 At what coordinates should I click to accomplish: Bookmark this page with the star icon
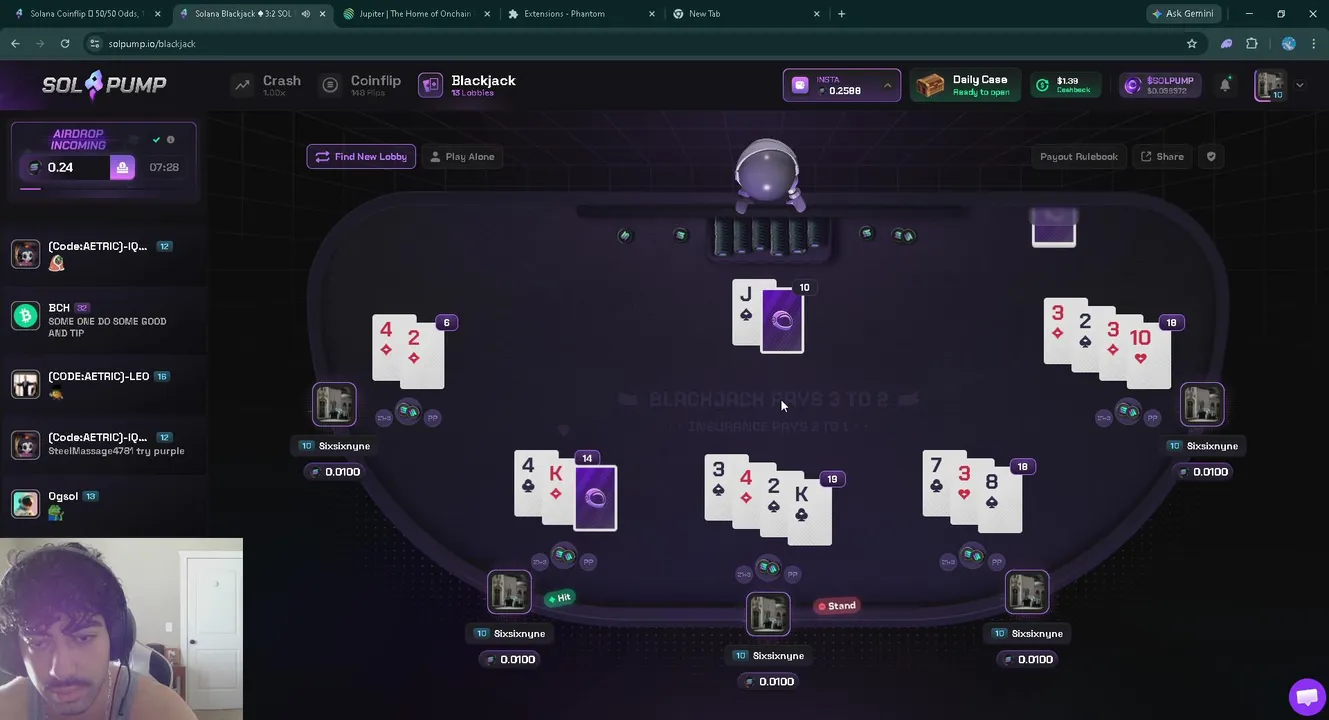coord(1192,44)
